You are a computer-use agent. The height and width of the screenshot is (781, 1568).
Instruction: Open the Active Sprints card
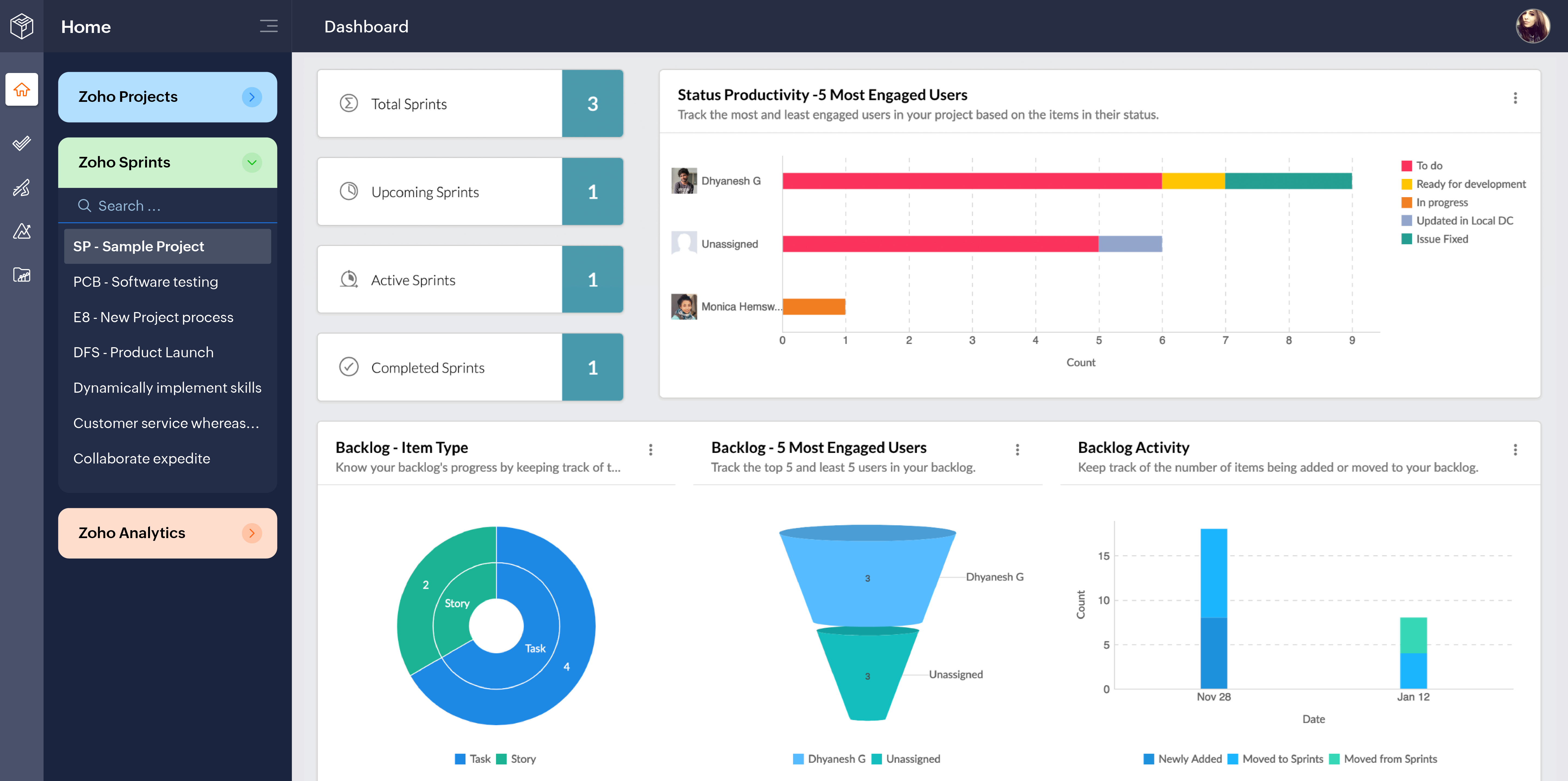469,280
